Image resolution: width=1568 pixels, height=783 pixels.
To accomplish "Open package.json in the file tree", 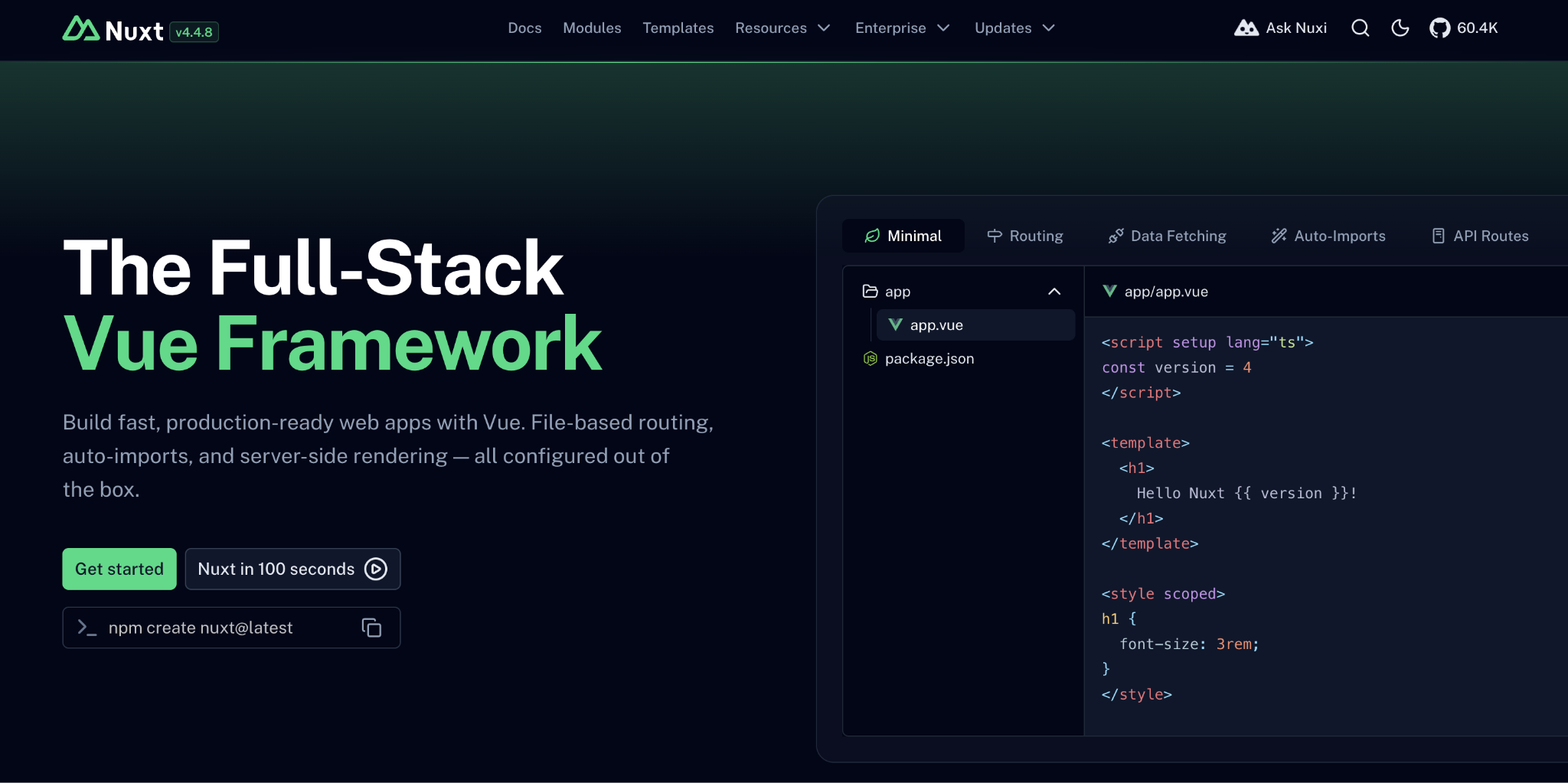I will pyautogui.click(x=962, y=359).
